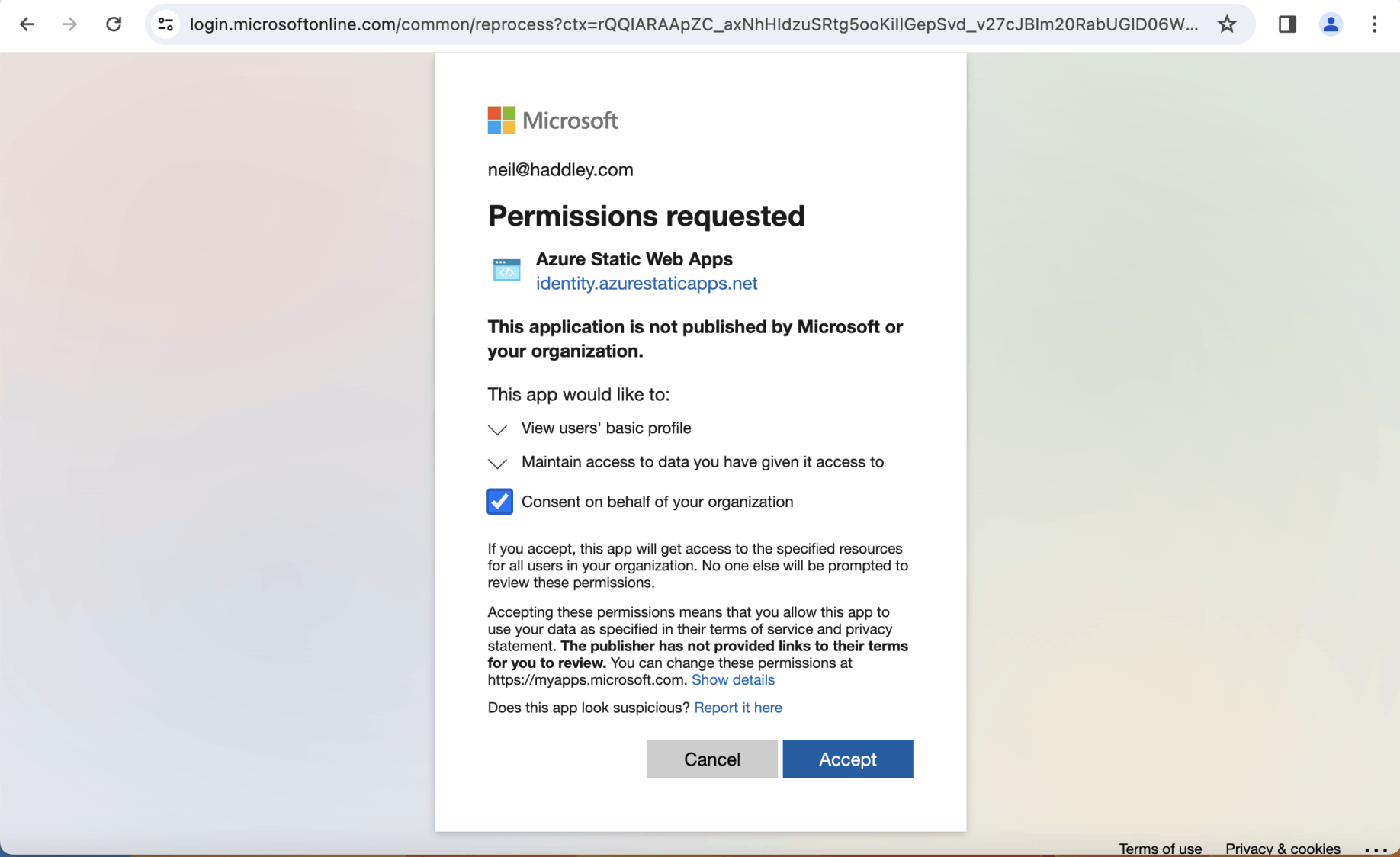Viewport: 1400px width, 857px height.
Task: Open Chrome three-dot menu
Action: 1374,24
